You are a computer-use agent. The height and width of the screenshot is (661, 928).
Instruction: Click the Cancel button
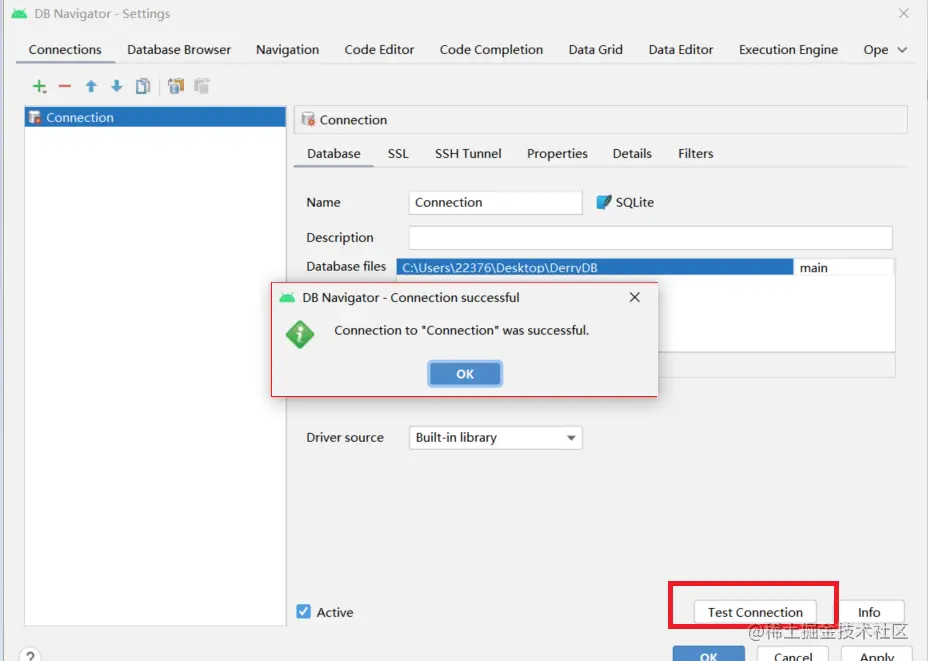[x=793, y=654]
